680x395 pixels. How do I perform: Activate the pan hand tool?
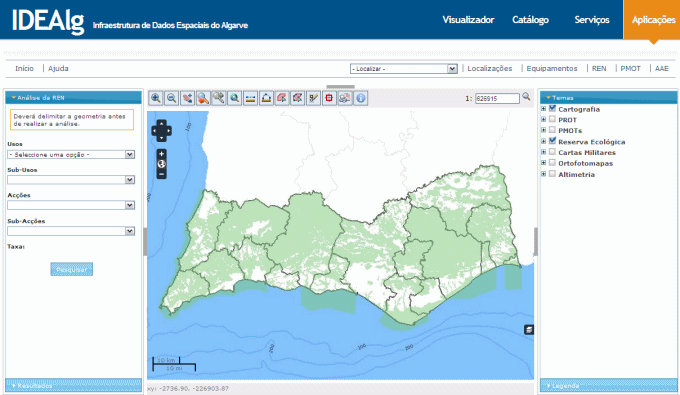(187, 98)
